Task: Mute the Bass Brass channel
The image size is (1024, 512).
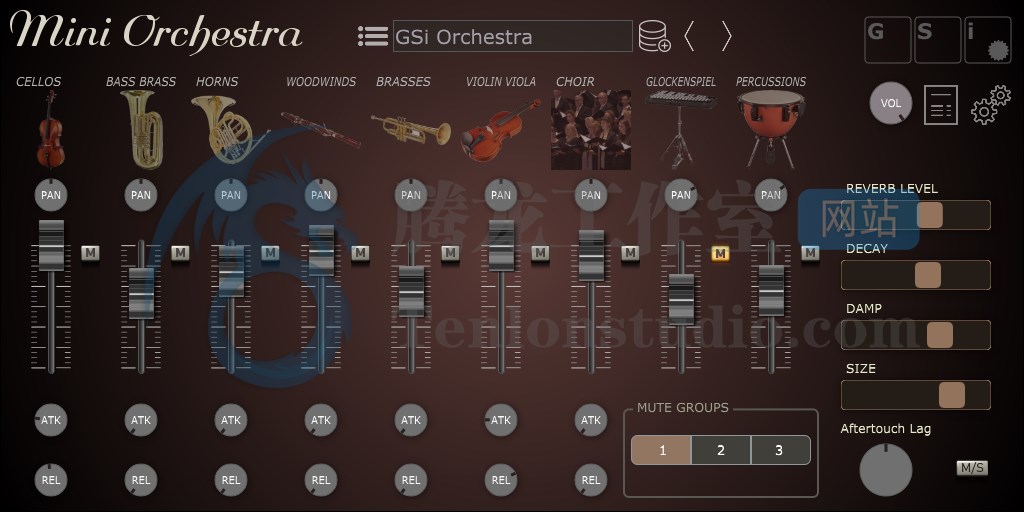Action: pyautogui.click(x=180, y=253)
